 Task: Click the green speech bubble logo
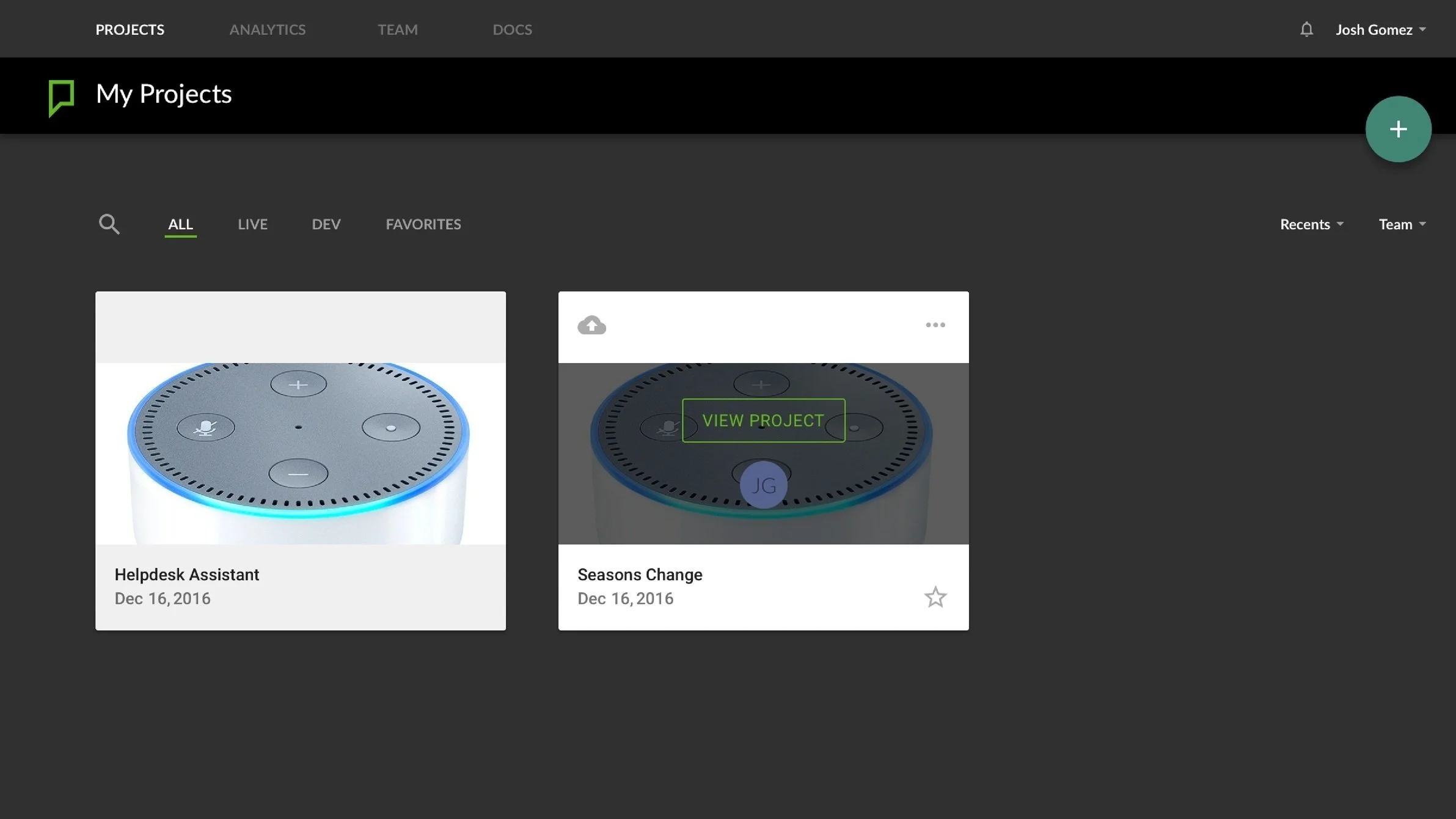pos(61,97)
